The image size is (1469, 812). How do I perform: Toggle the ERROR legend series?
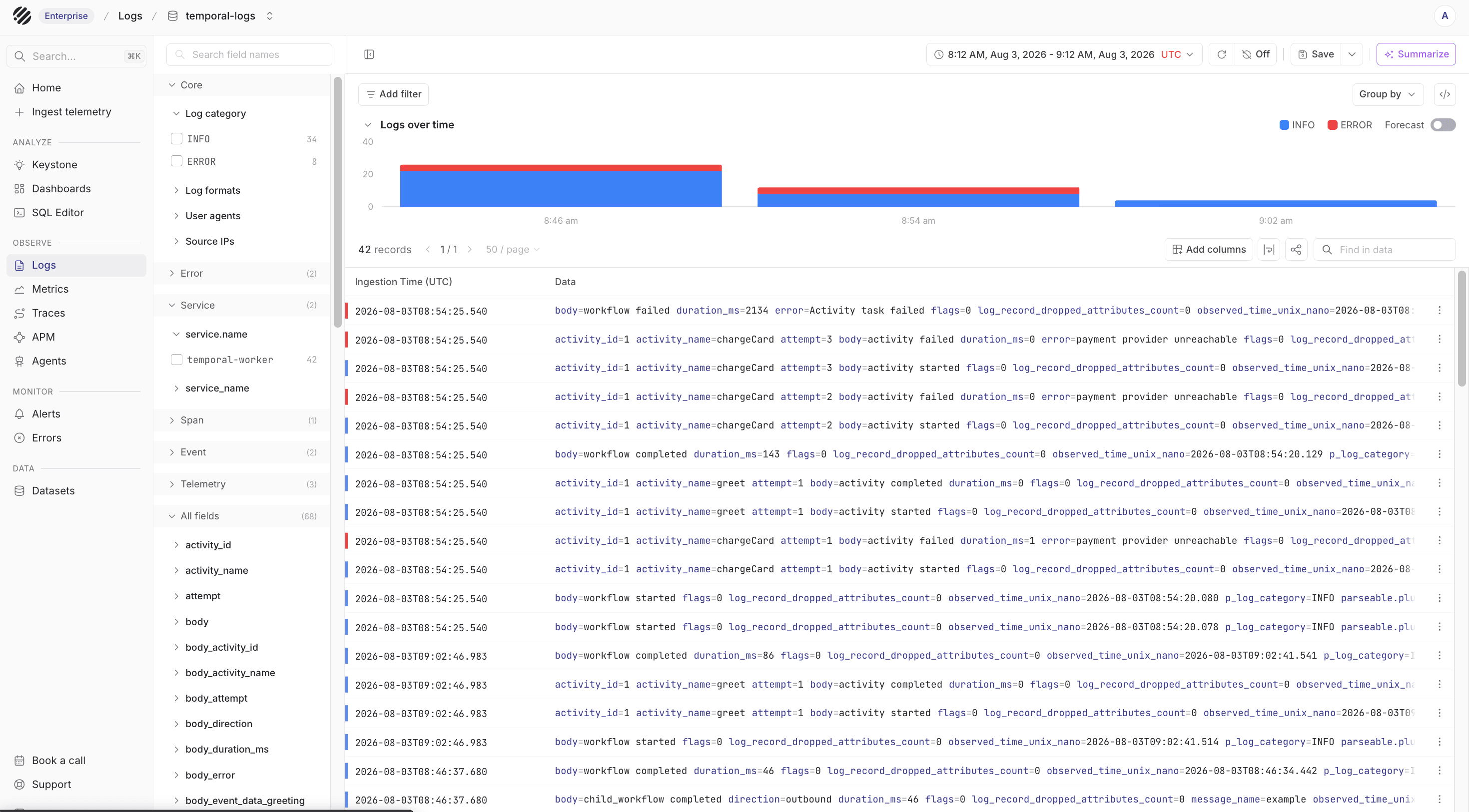tap(1349, 125)
